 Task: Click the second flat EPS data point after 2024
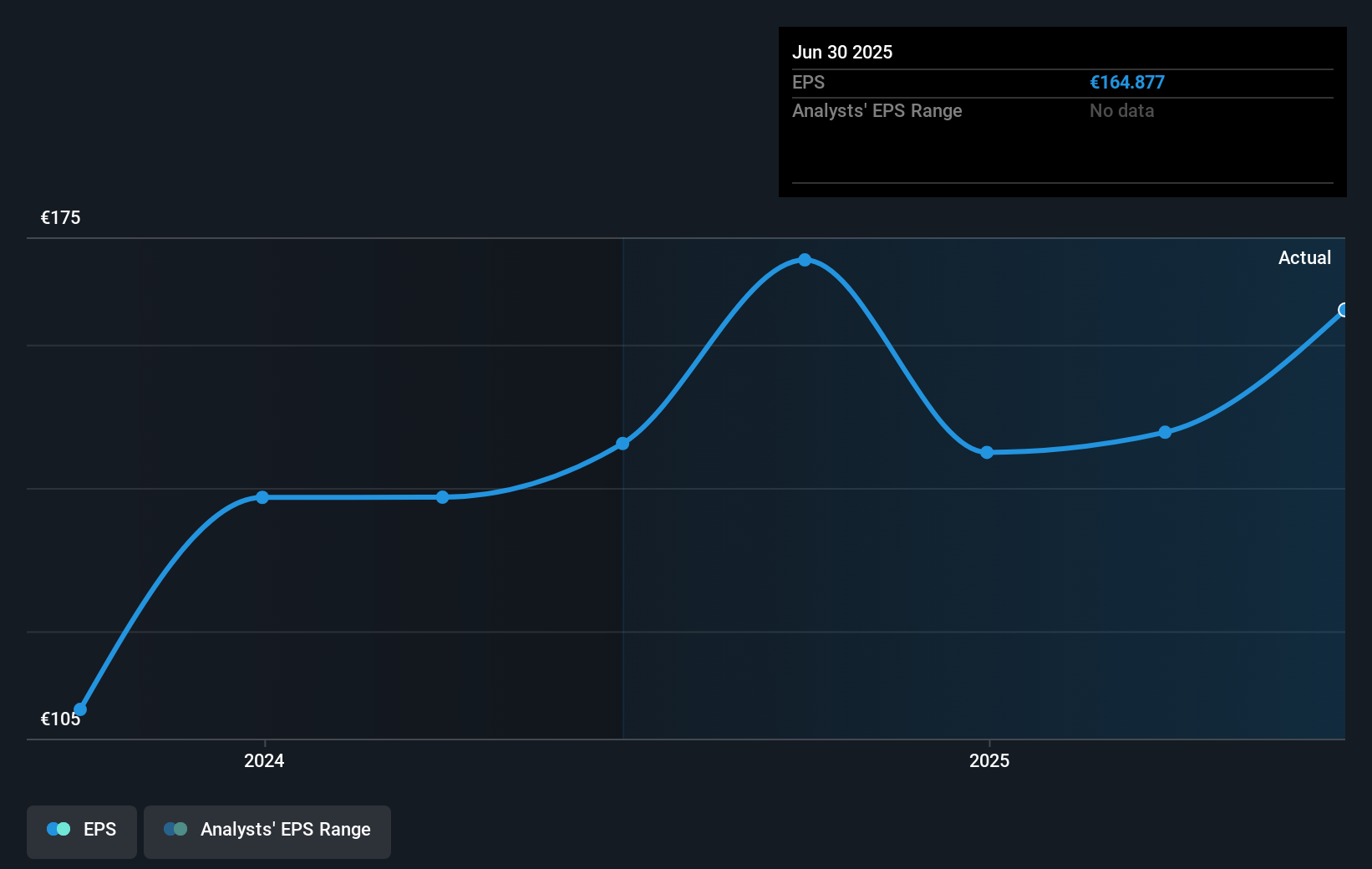tap(443, 497)
